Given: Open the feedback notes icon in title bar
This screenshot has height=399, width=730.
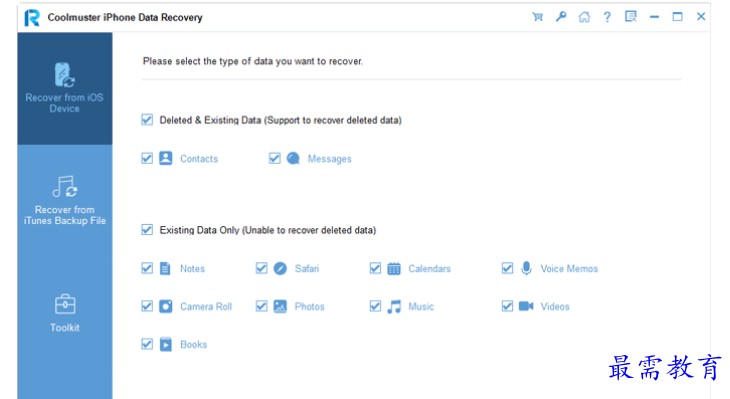Looking at the screenshot, I should [630, 17].
